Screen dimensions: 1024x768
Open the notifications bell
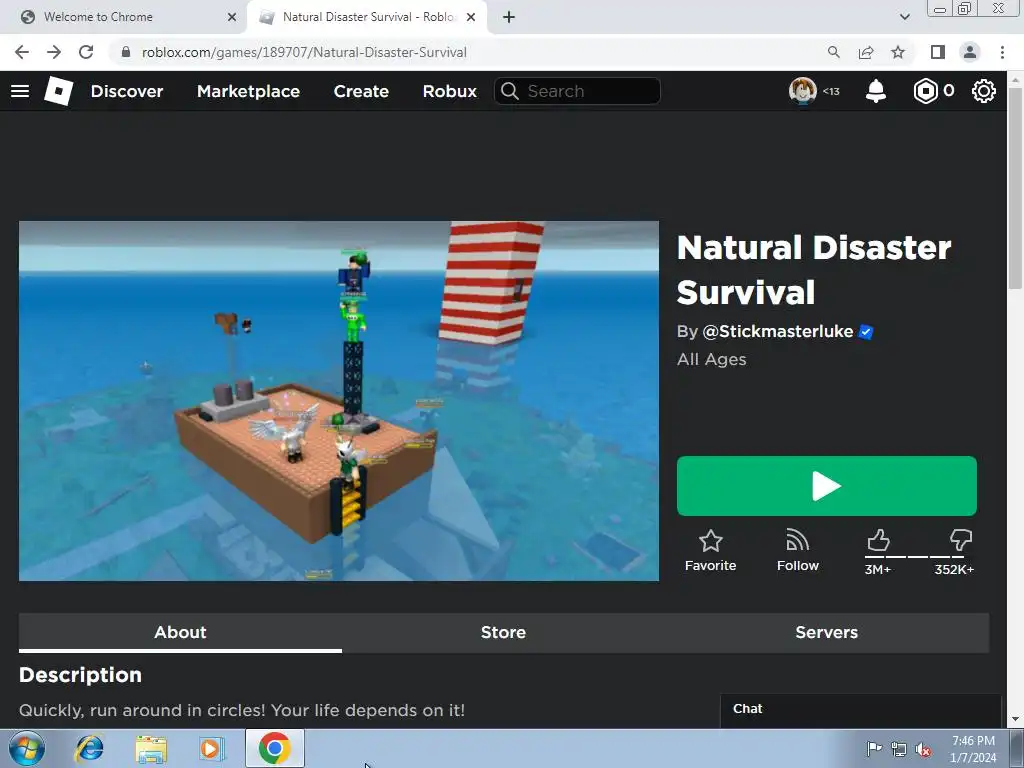[876, 91]
